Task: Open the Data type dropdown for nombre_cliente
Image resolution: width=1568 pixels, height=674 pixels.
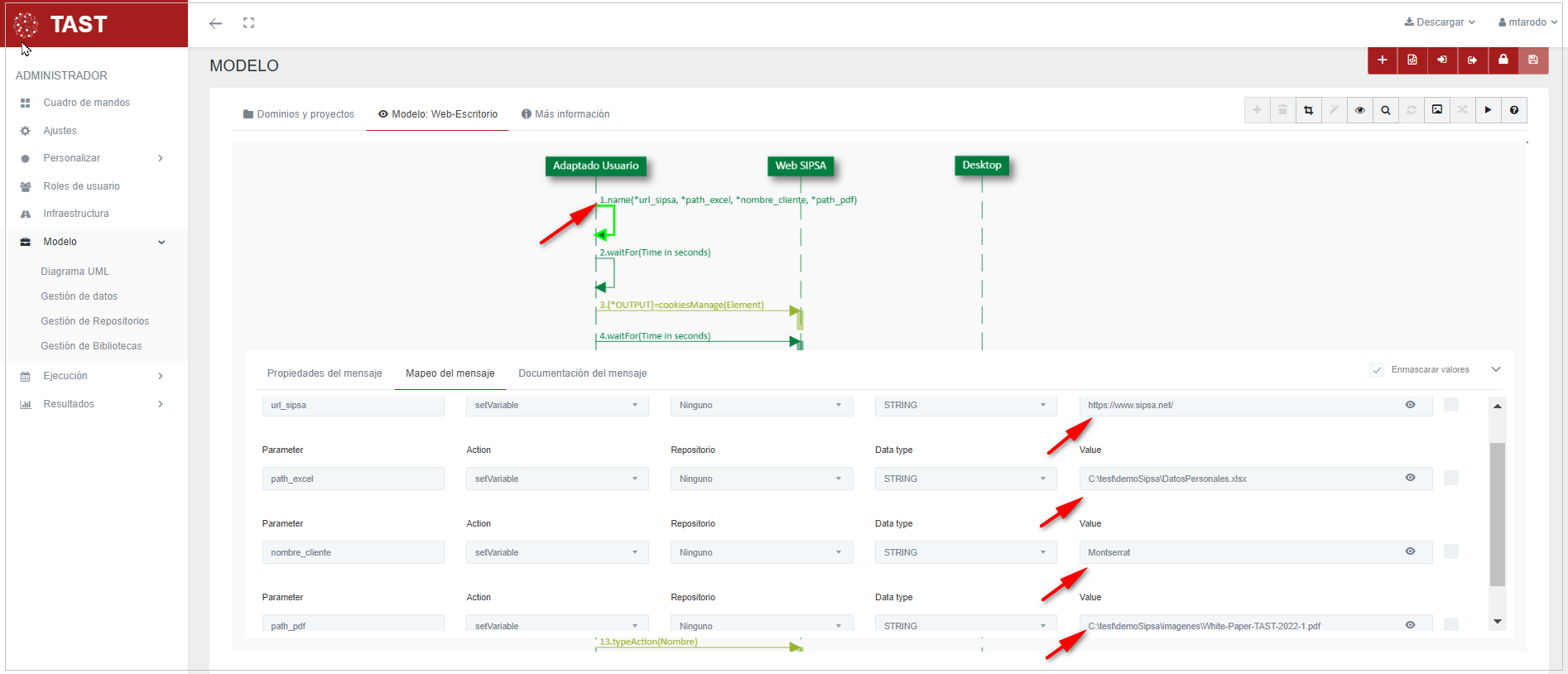Action: point(964,552)
